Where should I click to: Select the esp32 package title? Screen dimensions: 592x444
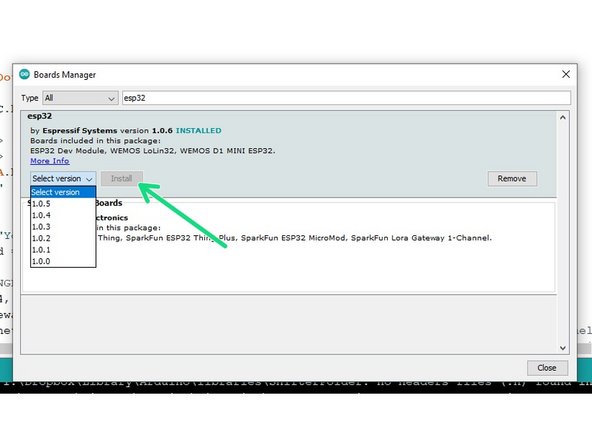40,116
